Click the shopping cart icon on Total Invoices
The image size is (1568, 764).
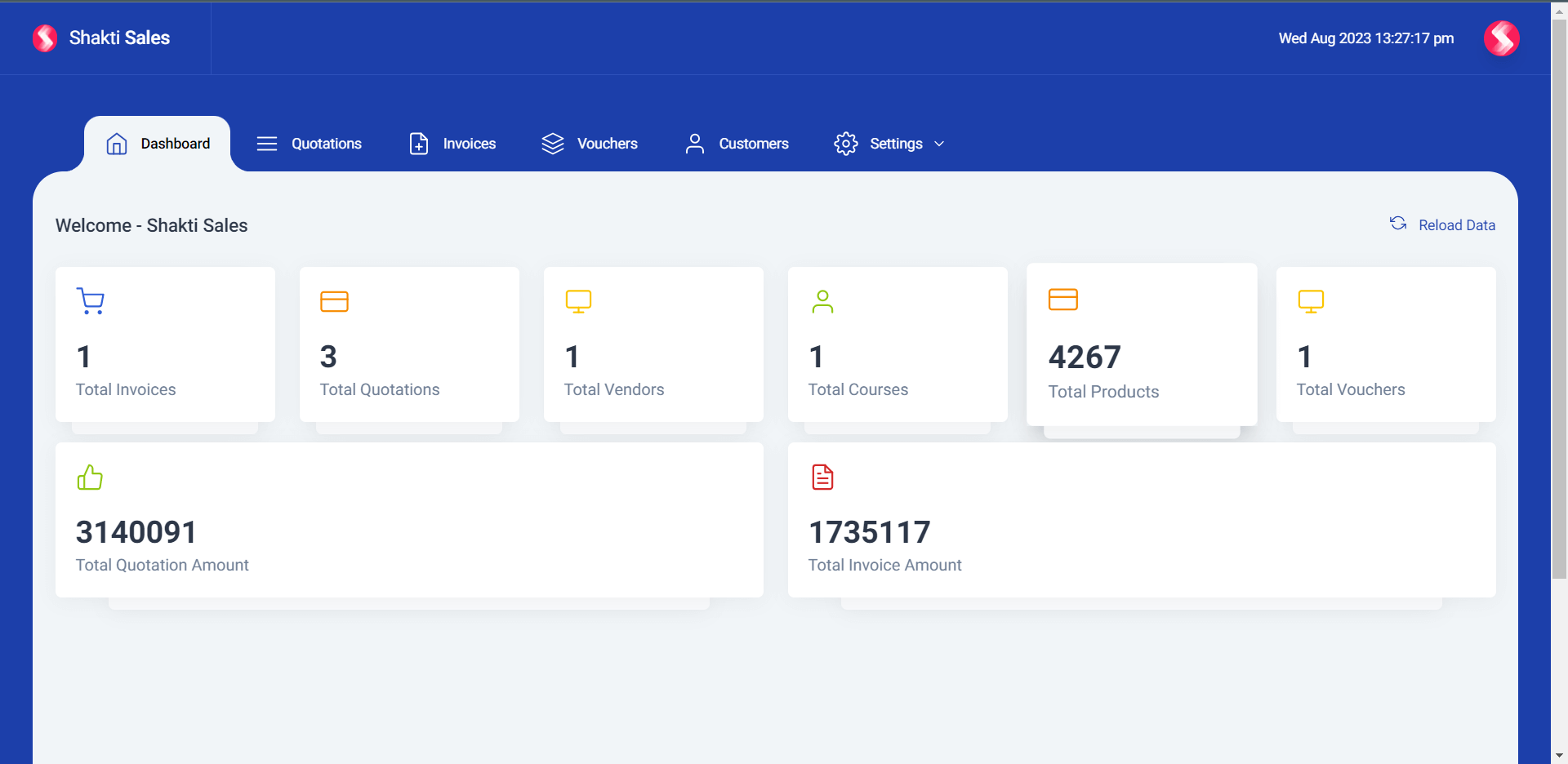point(90,300)
